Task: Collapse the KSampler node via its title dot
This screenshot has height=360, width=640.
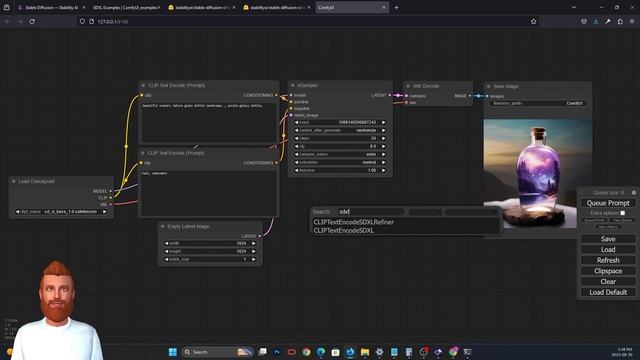Action: pos(293,85)
